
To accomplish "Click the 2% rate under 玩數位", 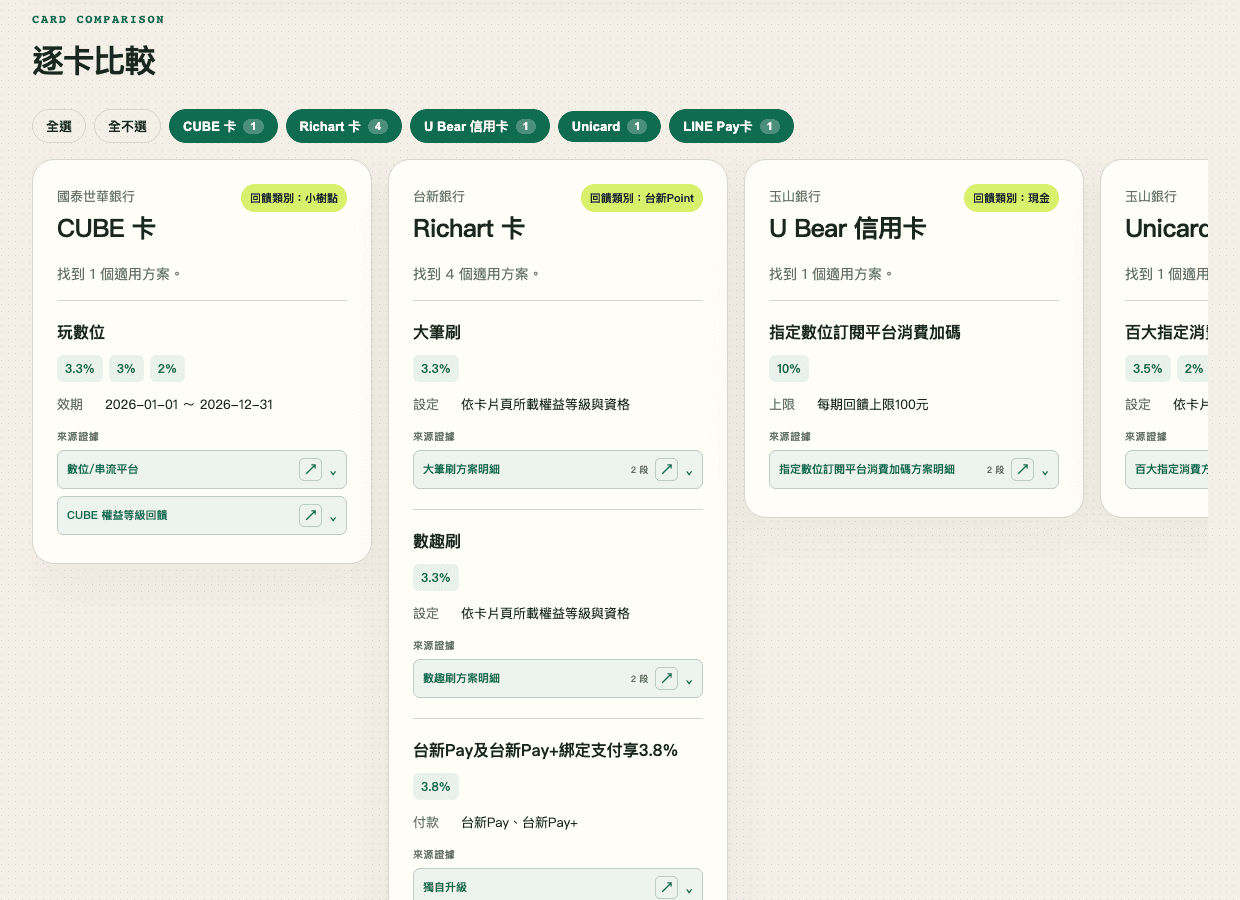I will click(167, 368).
